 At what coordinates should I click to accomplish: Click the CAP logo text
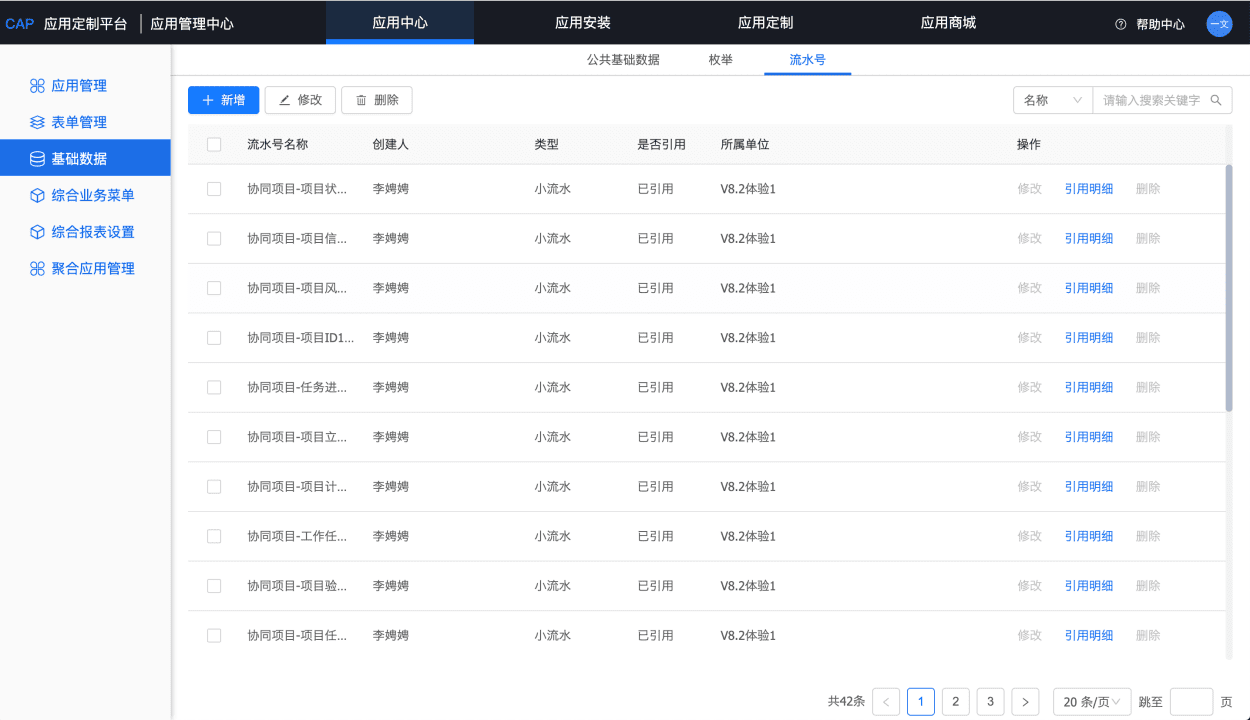[19, 24]
